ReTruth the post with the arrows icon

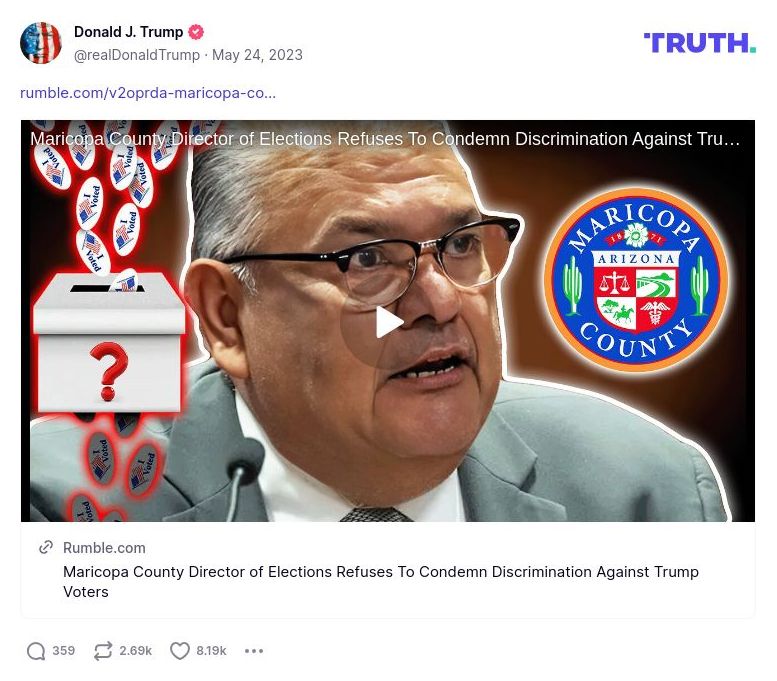point(103,651)
